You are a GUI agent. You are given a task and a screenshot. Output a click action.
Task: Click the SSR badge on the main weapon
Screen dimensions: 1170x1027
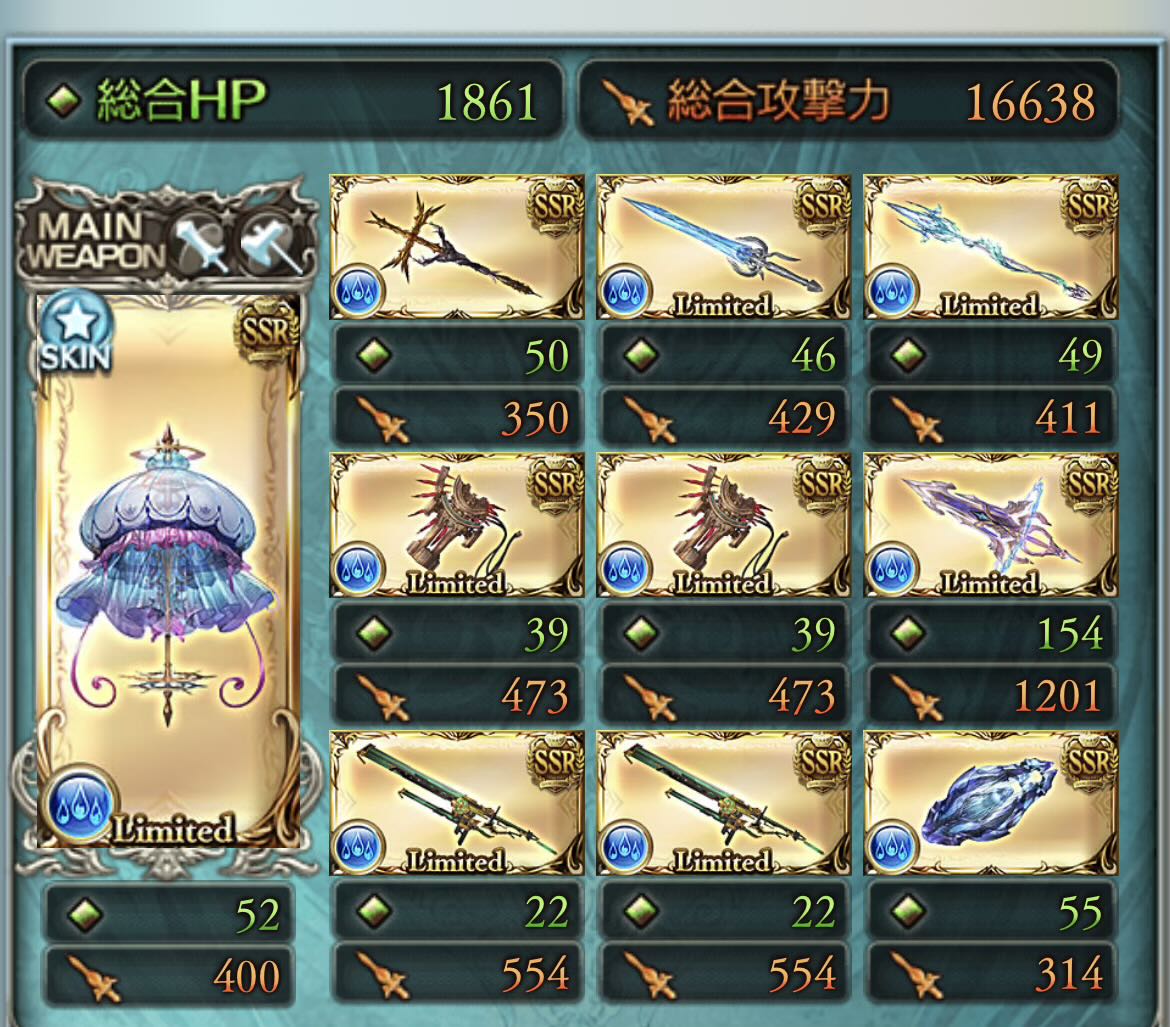click(x=269, y=328)
